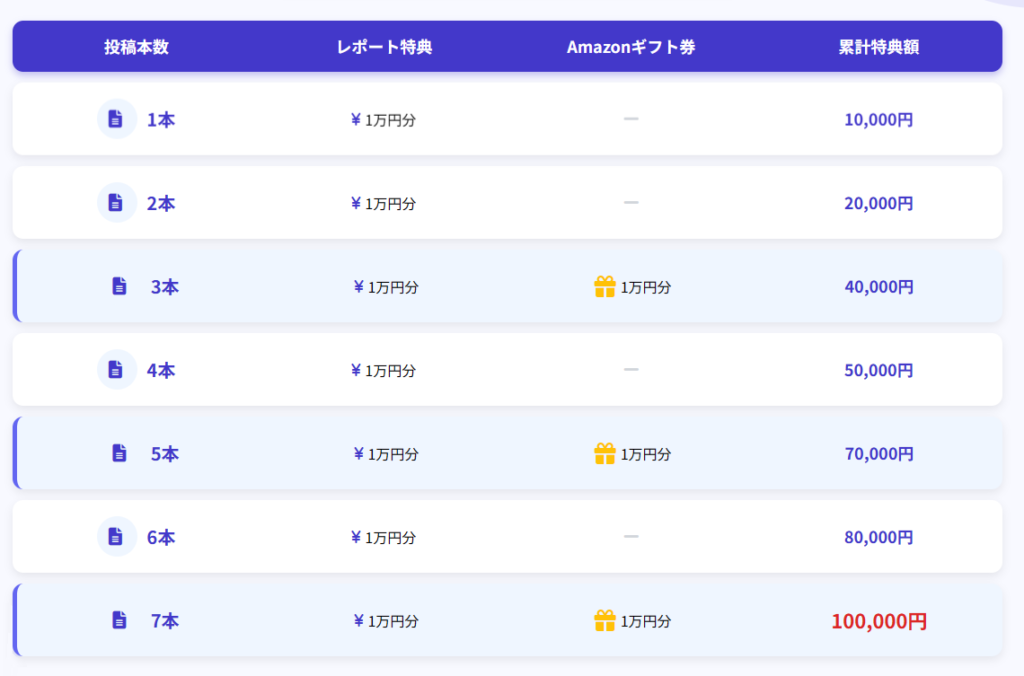
Task: Select the document icon in the 3本 row
Action: coord(120,287)
